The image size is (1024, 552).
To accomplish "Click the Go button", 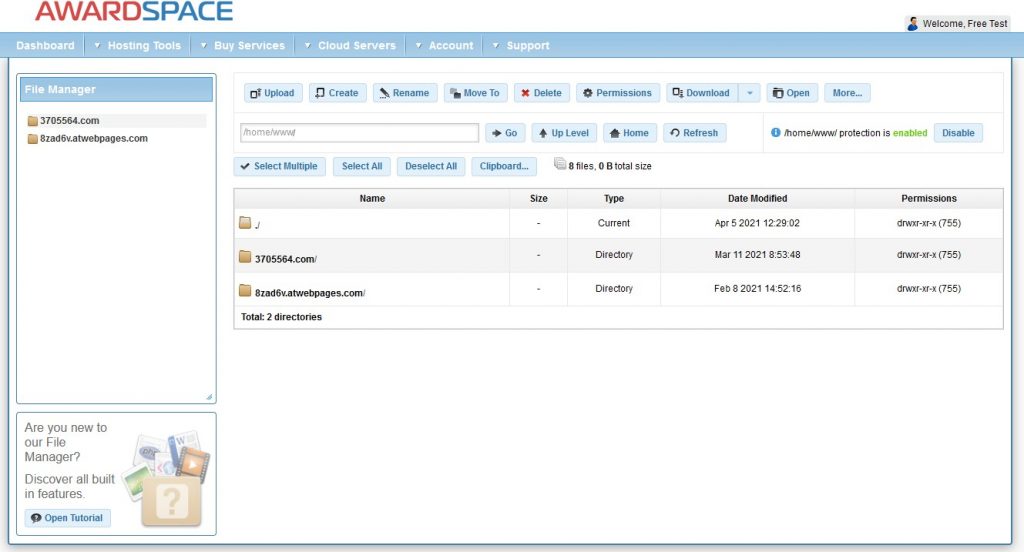I will click(505, 133).
